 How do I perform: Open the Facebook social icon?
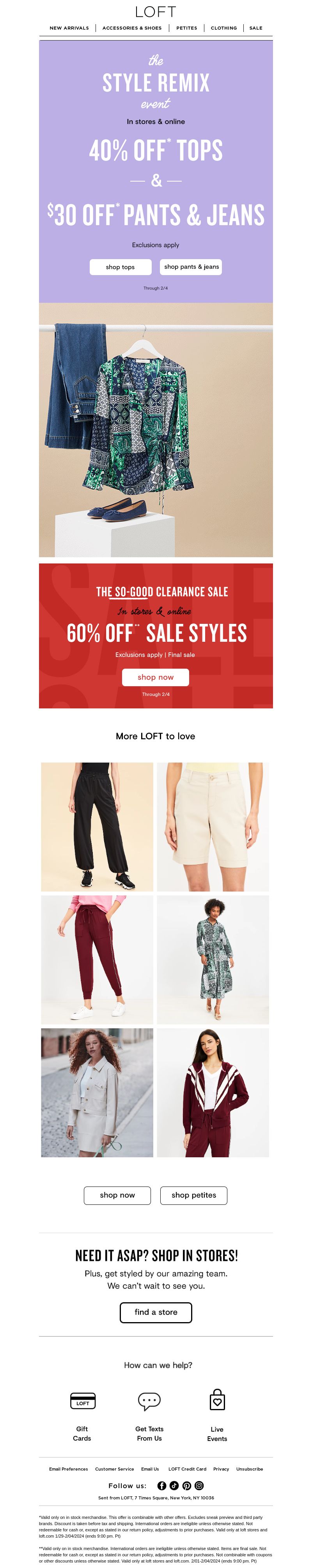161,1485
